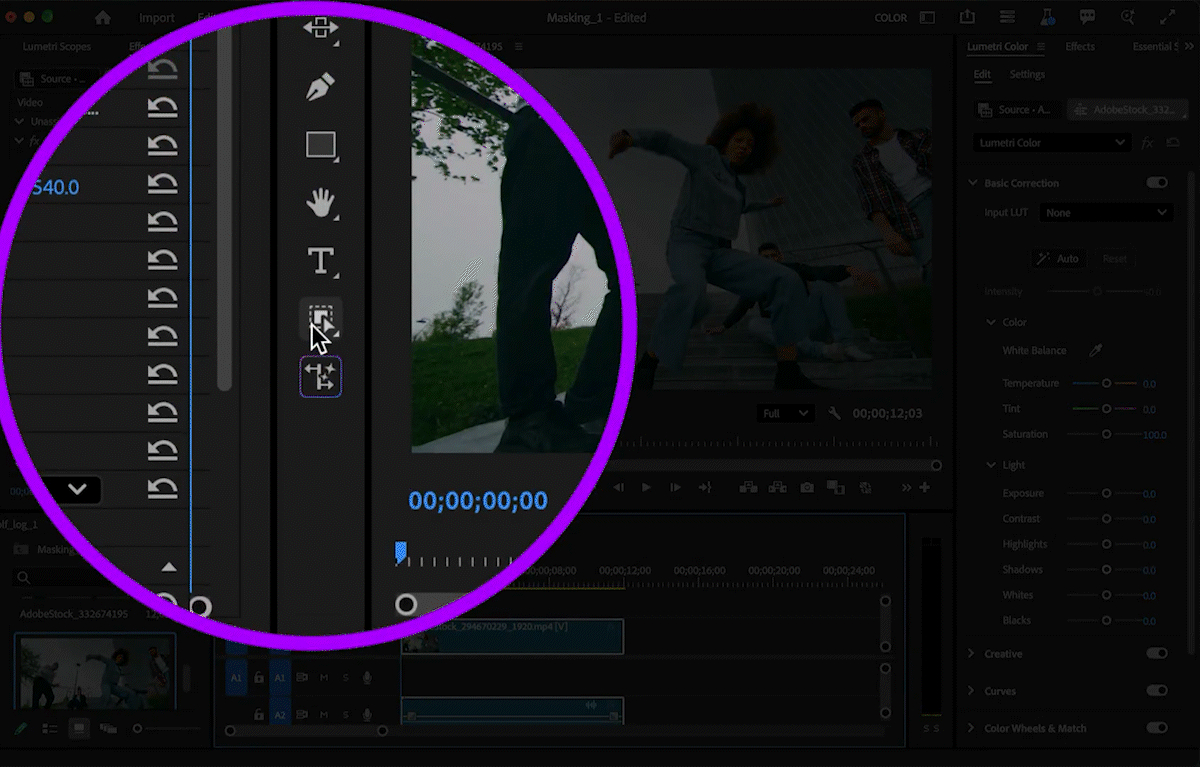Step forward one frame in Program Monitor
This screenshot has width=1200, height=767.
point(675,487)
